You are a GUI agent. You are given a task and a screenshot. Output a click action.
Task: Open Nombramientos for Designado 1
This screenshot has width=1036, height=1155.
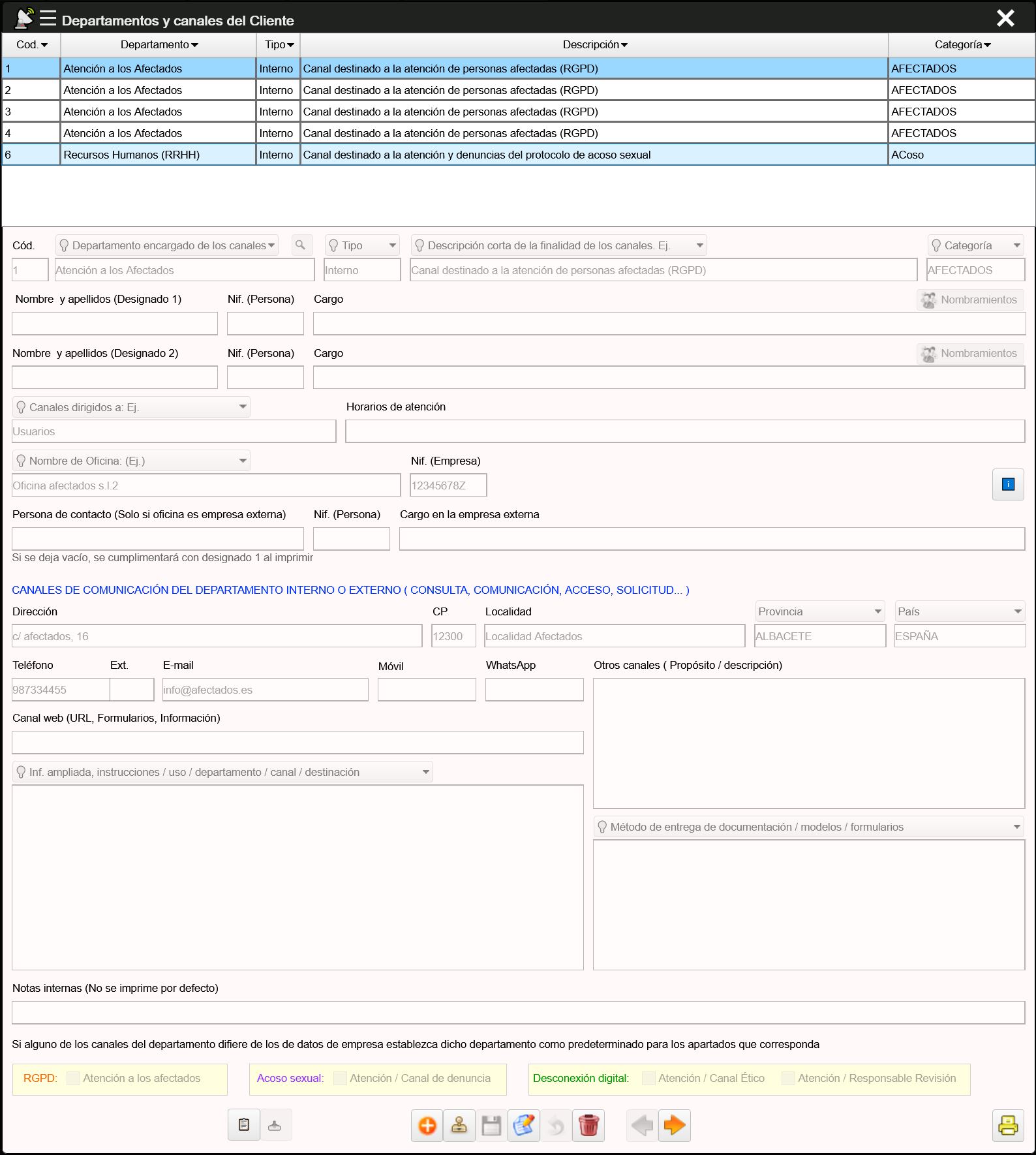(970, 300)
